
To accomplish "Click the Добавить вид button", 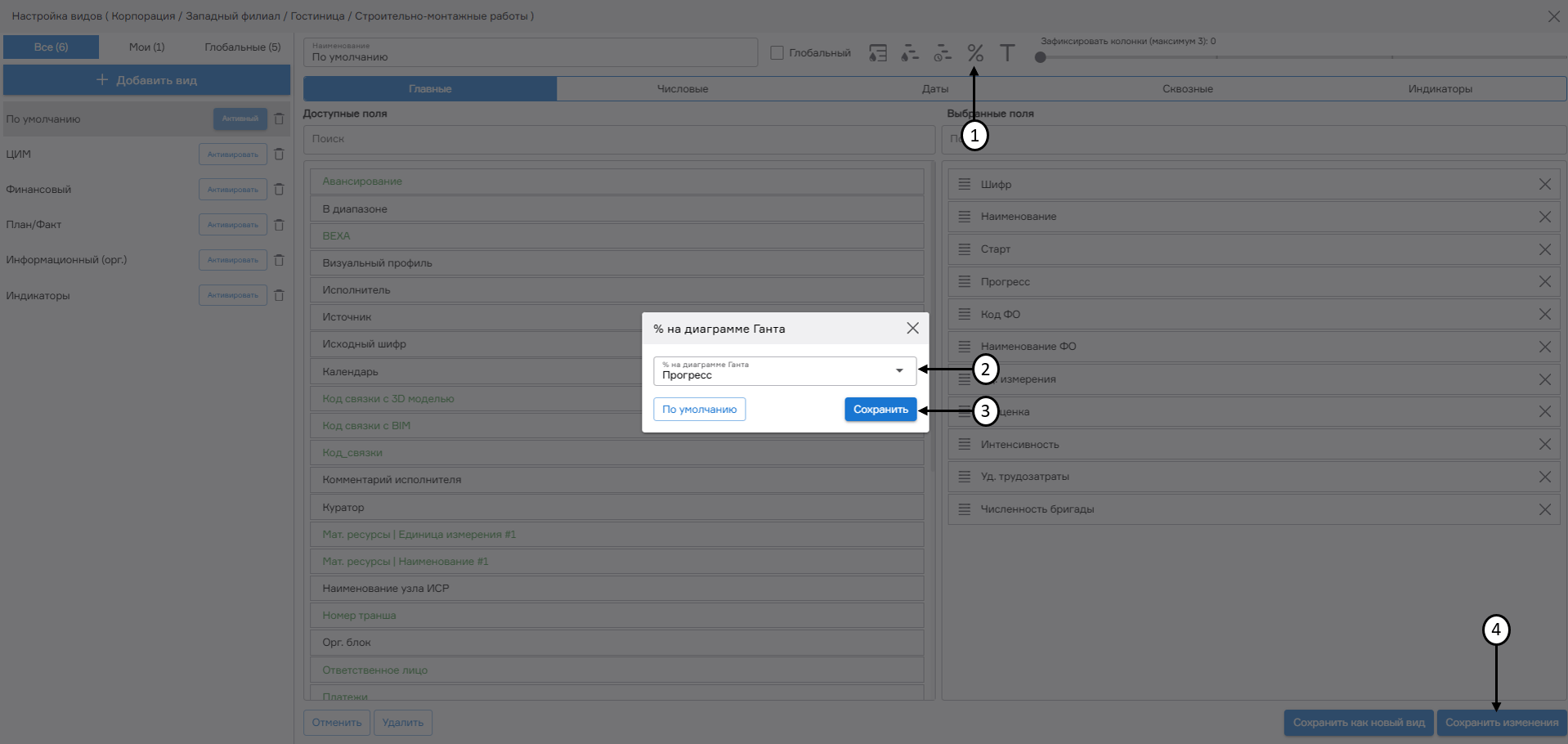I will [147, 80].
